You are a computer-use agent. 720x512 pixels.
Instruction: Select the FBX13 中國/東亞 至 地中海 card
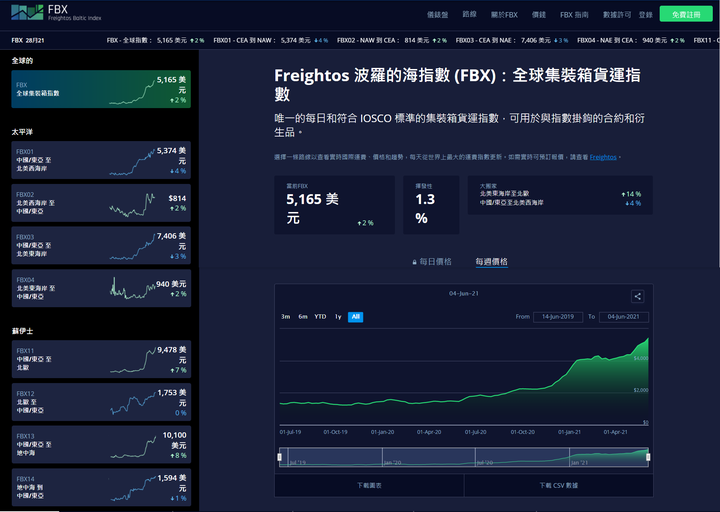click(101, 444)
